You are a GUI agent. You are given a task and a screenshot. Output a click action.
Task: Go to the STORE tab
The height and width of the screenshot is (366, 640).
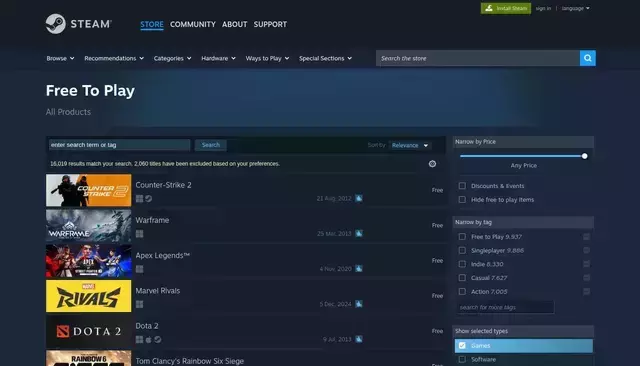pyautogui.click(x=152, y=24)
